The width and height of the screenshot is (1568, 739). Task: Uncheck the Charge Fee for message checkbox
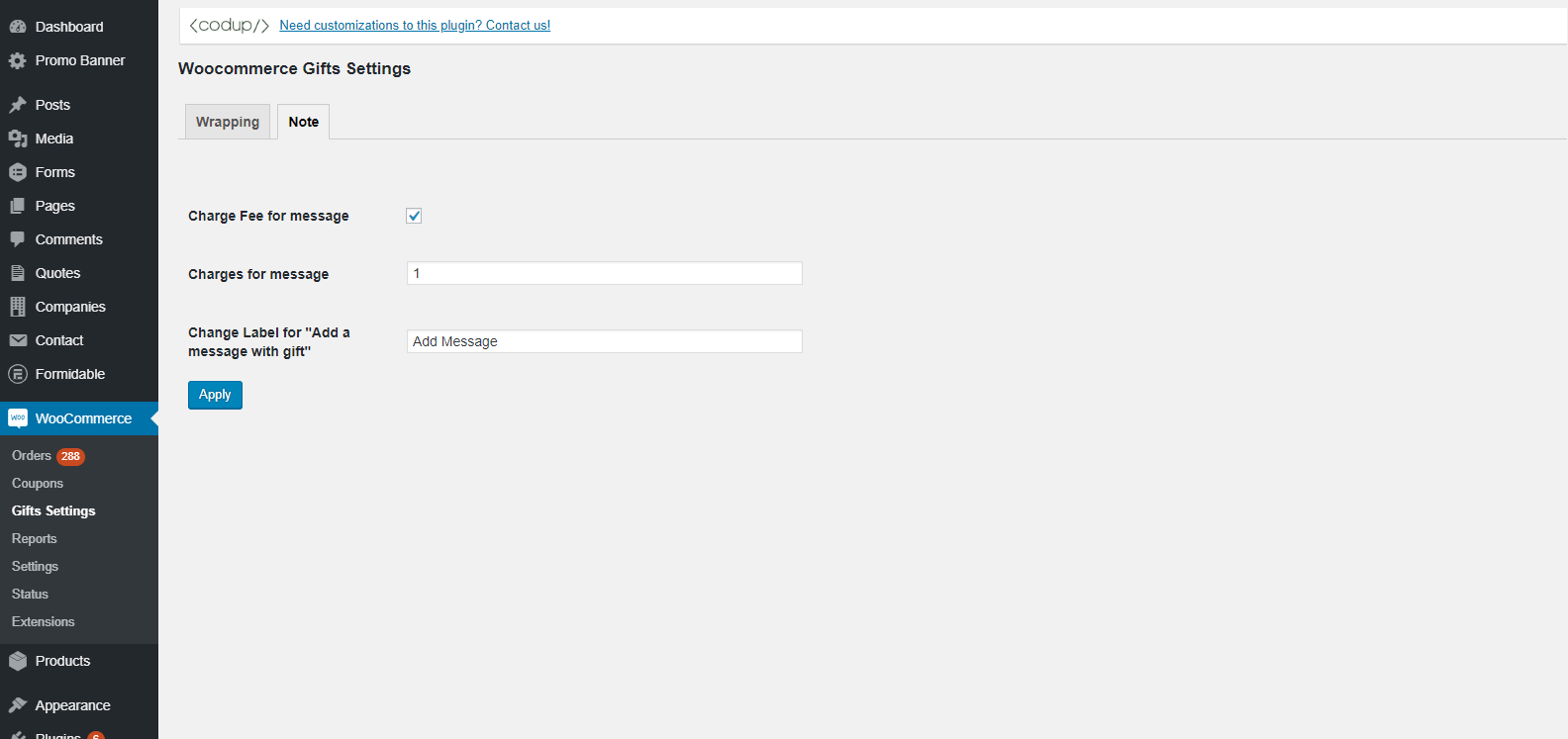414,216
